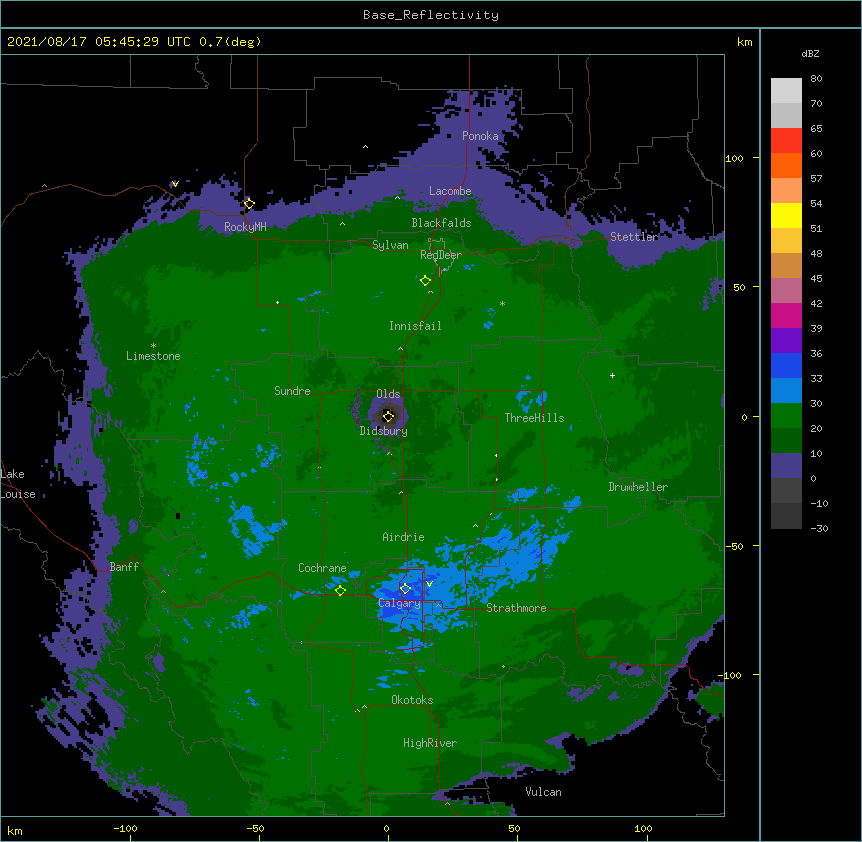Click the Okotoks label
The height and width of the screenshot is (842, 862).
click(x=412, y=700)
